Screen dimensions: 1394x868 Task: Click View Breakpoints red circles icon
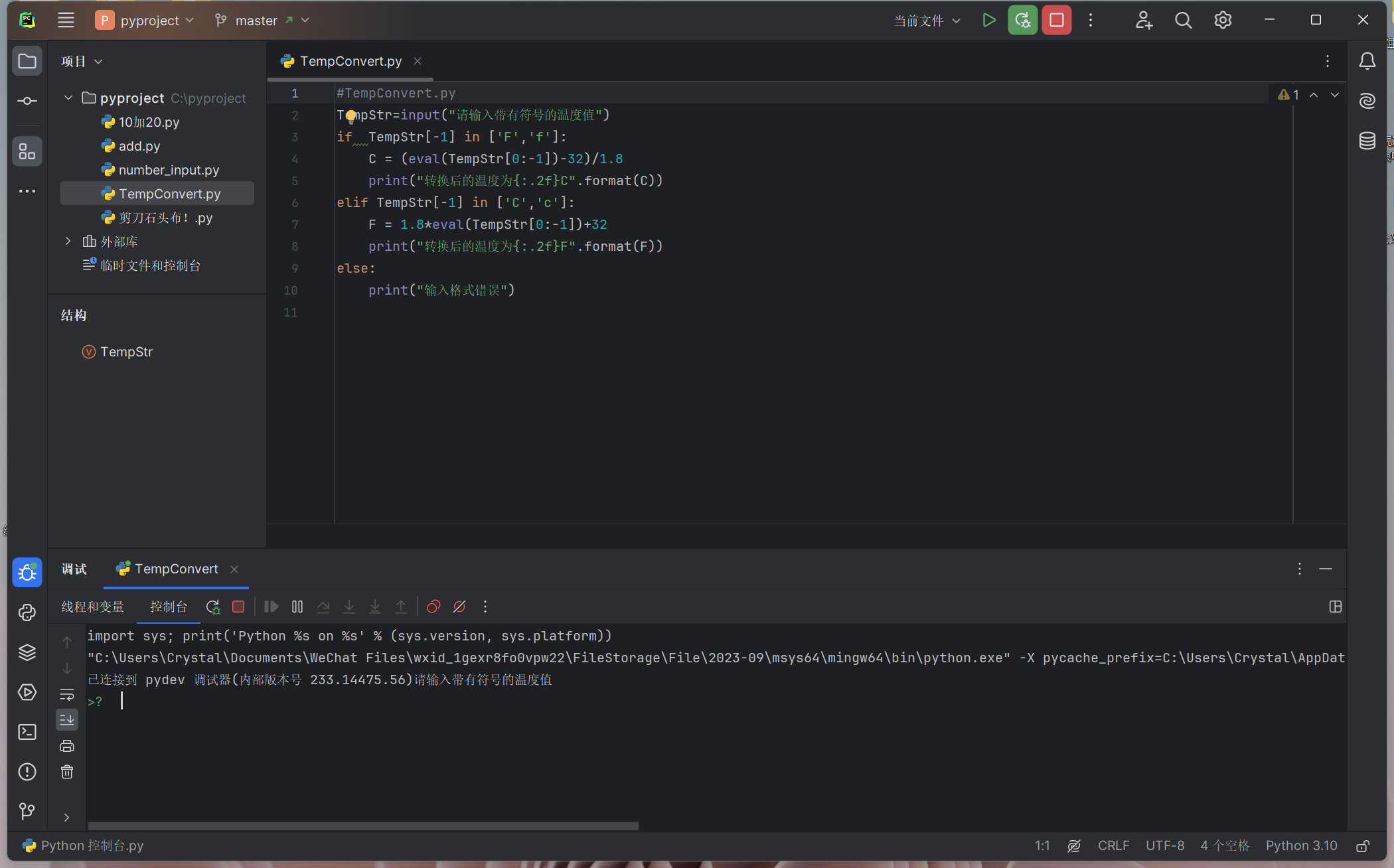click(433, 607)
